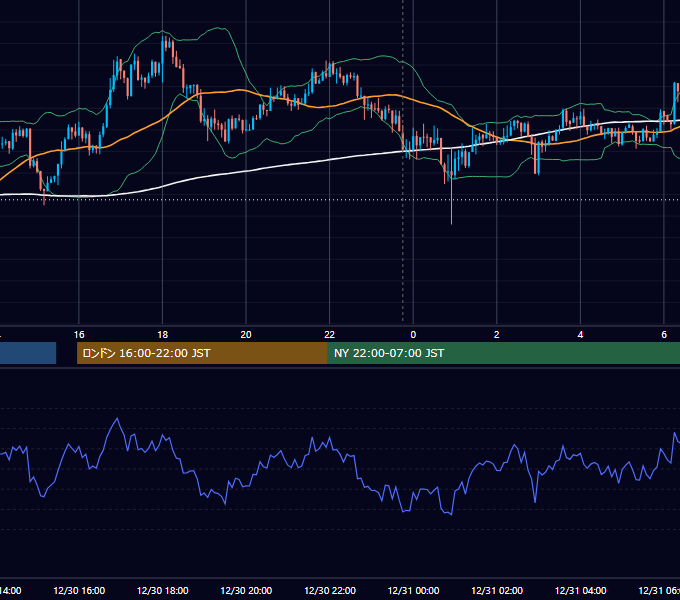This screenshot has width=680, height=600.
Task: Click the hour label 22 on upper axis
Action: [x=330, y=335]
